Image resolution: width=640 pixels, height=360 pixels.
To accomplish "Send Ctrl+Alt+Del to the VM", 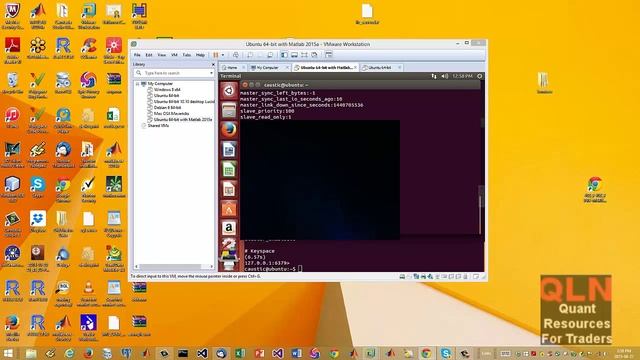I will [x=236, y=55].
